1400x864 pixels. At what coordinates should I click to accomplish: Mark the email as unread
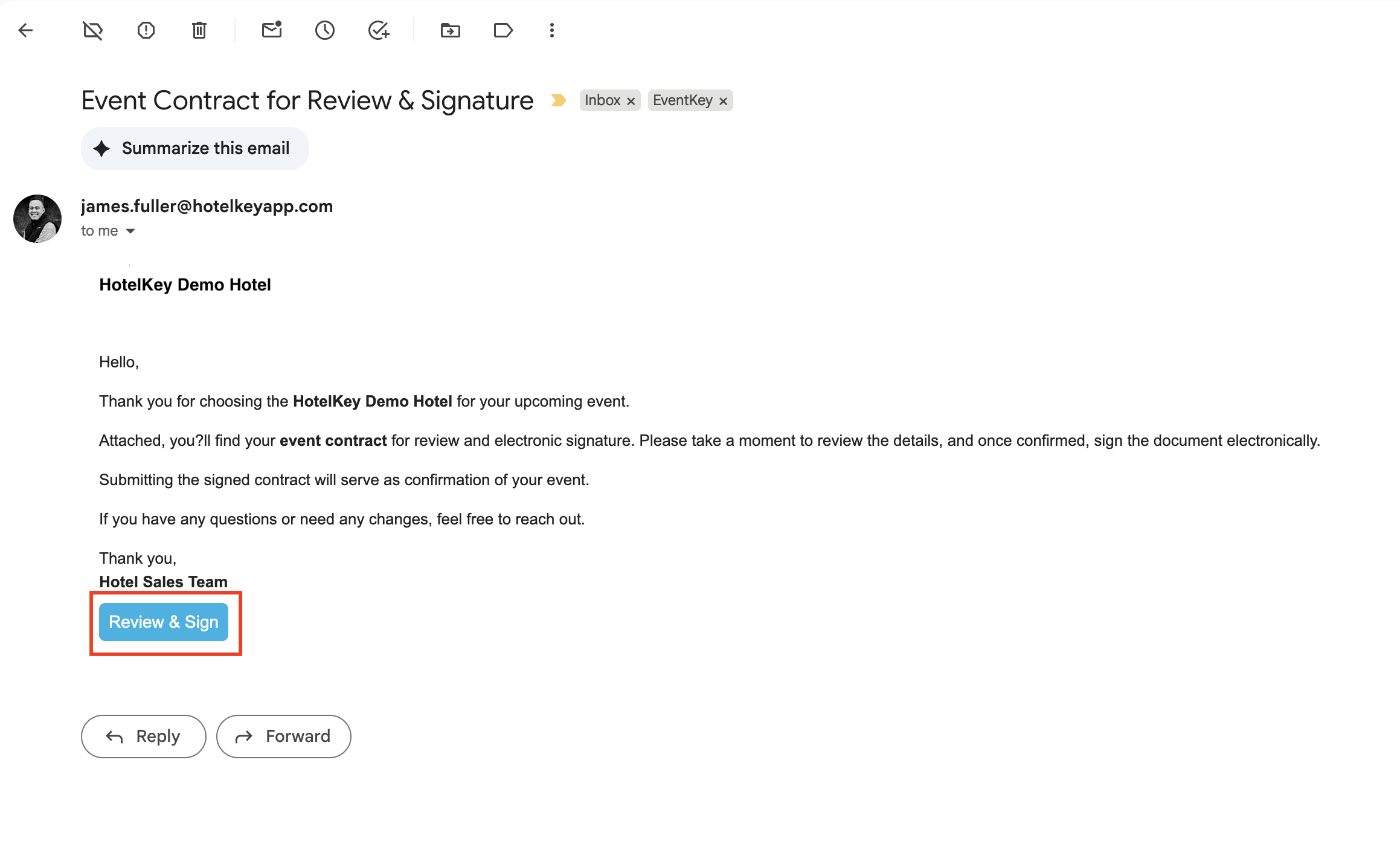(272, 30)
